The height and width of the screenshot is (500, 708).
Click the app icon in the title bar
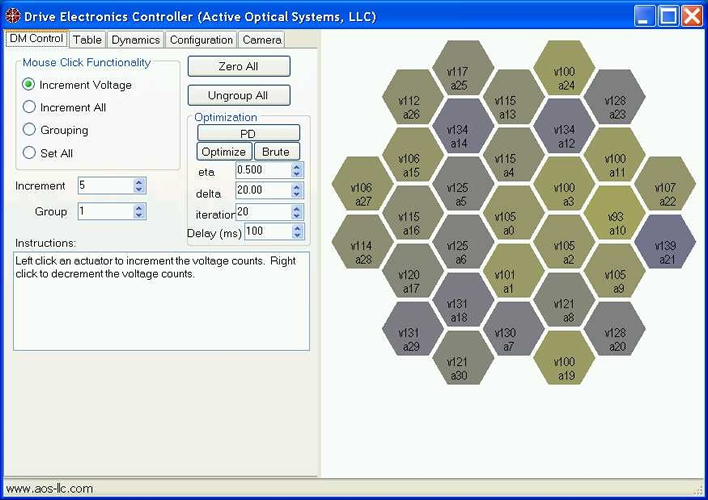click(x=12, y=15)
